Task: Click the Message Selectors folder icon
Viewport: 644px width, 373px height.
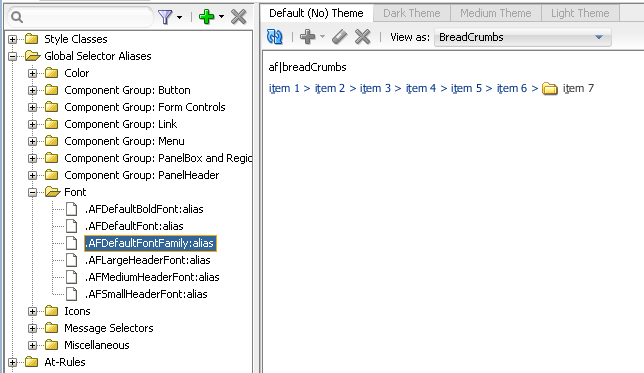Action: click(51, 328)
